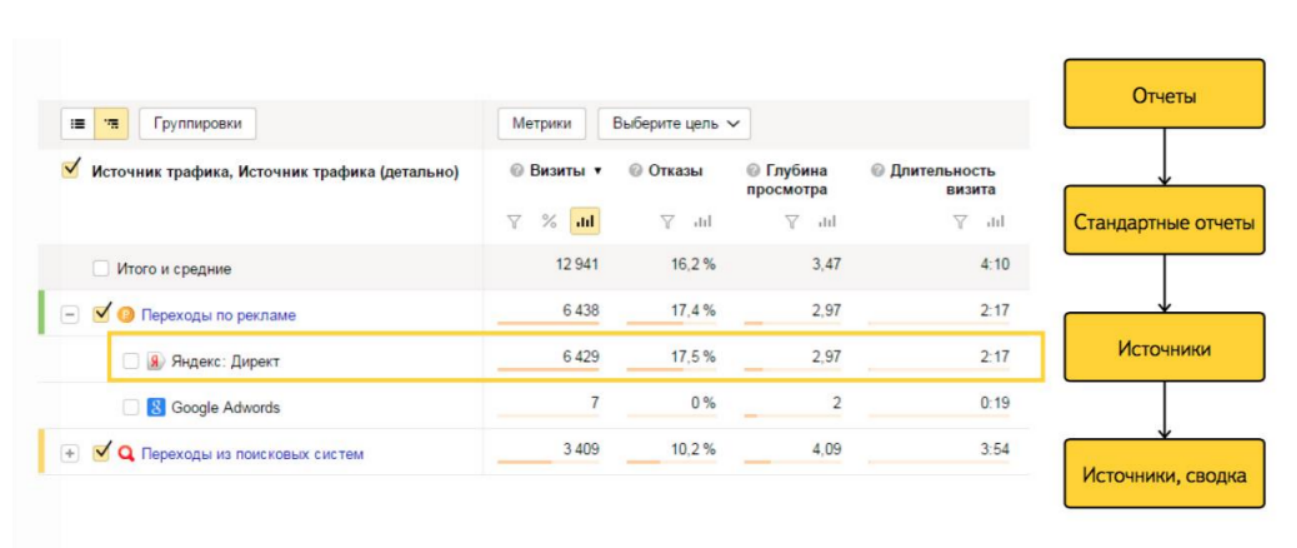Tick the Google Adwords checkbox
The image size is (1297, 548).
click(x=130, y=408)
